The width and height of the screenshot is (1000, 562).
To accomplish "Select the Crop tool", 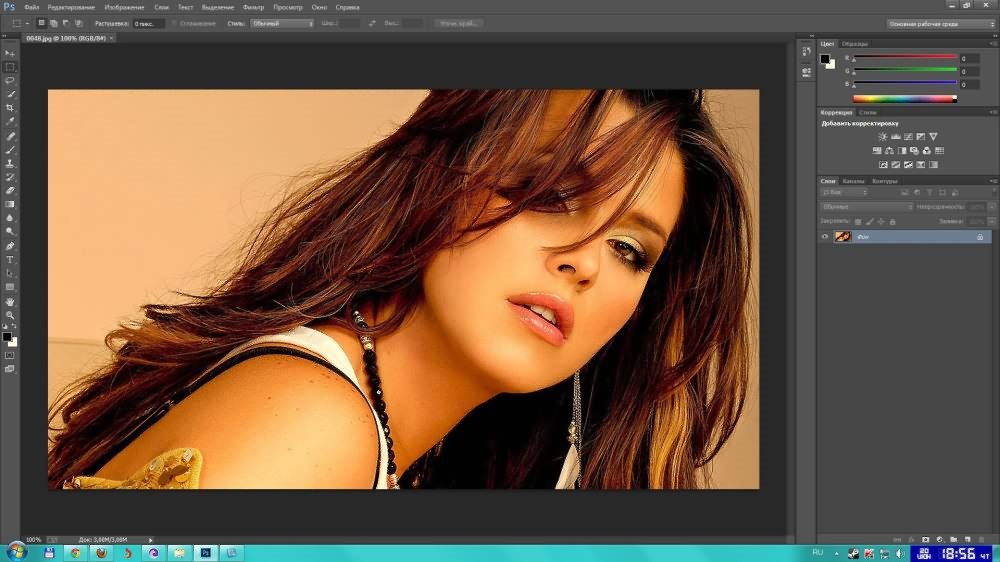I will [10, 108].
